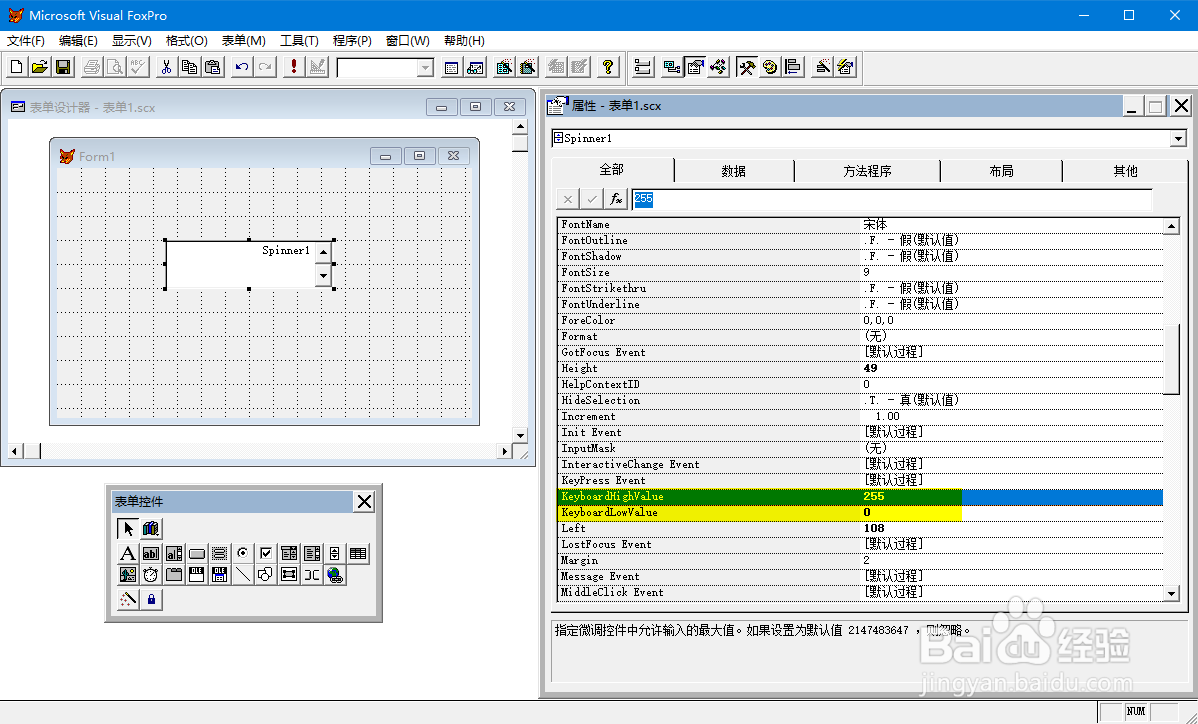This screenshot has width=1198, height=724.
Task: Toggle the Properties Window toolbar button
Action: (x=695, y=67)
